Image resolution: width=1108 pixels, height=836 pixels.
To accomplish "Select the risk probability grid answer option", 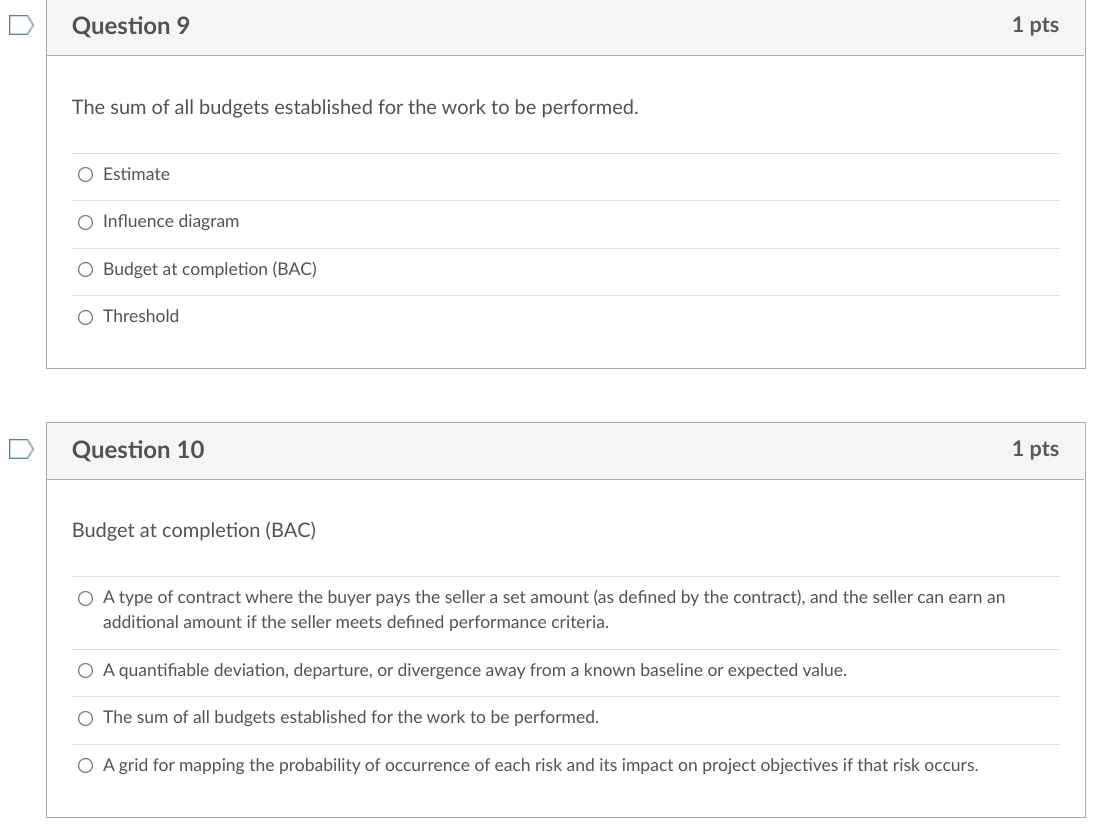I will point(86,765).
